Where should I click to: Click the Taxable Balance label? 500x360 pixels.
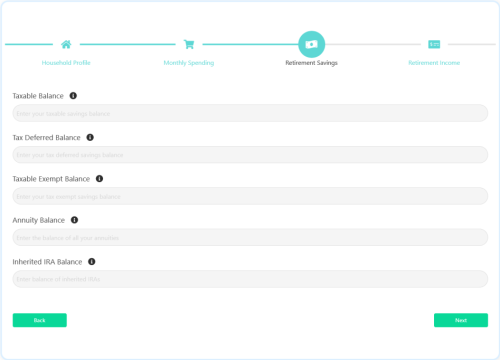38,96
